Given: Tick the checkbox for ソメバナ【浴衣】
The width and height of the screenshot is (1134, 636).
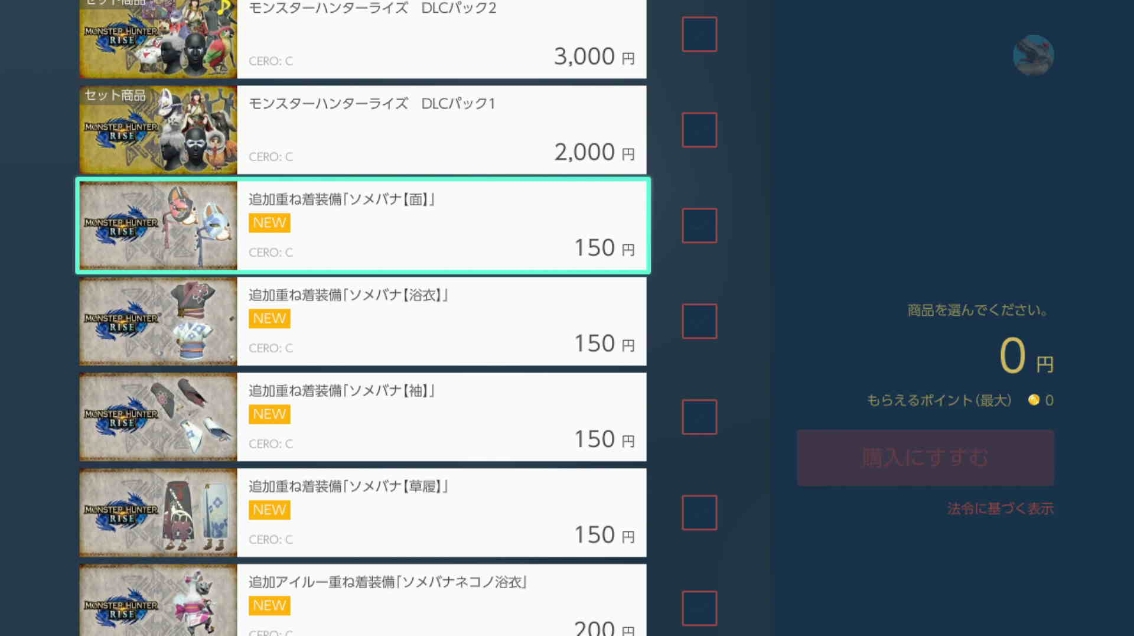Looking at the screenshot, I should pos(699,321).
